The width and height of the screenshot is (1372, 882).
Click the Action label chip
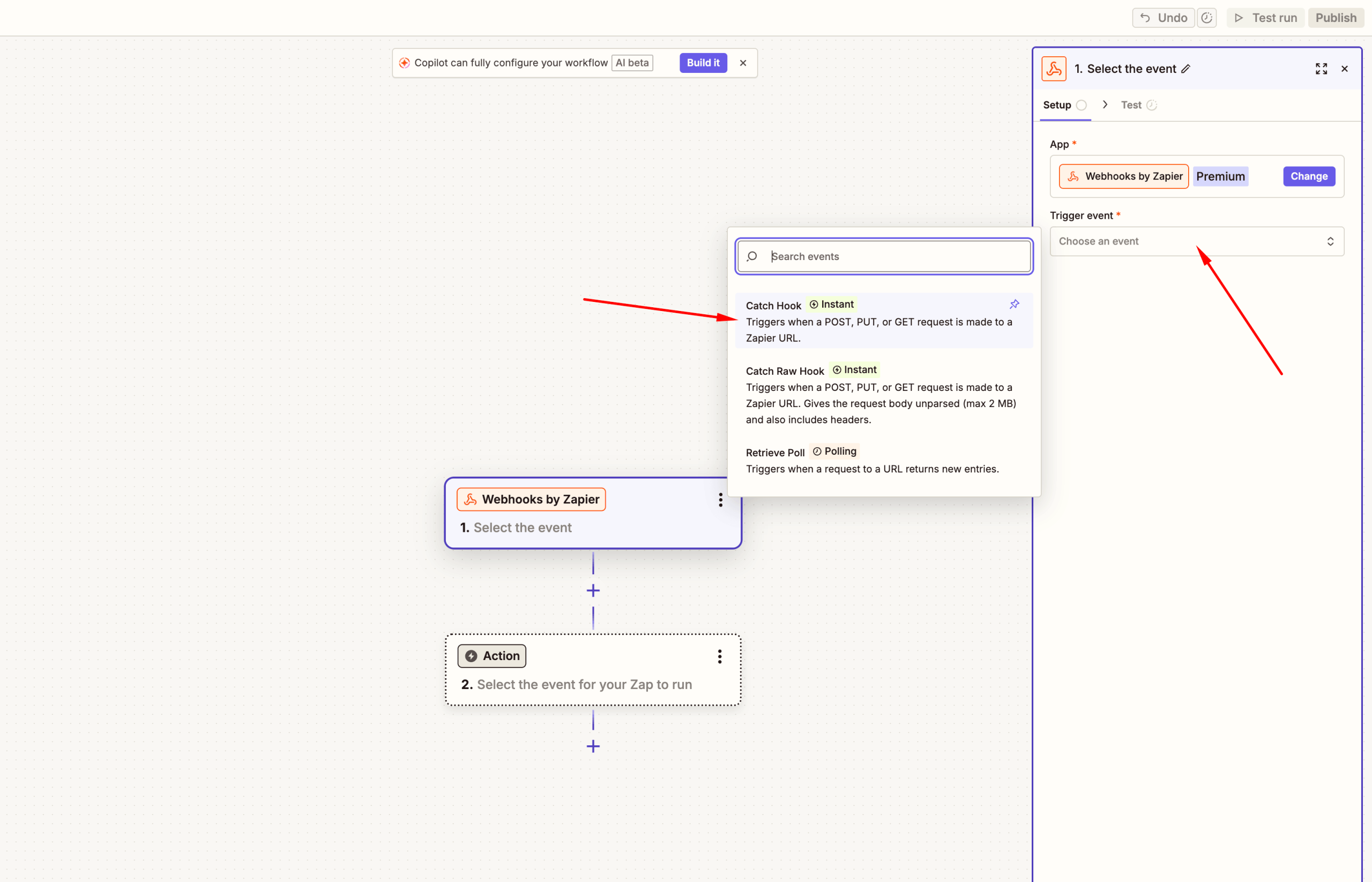(491, 656)
